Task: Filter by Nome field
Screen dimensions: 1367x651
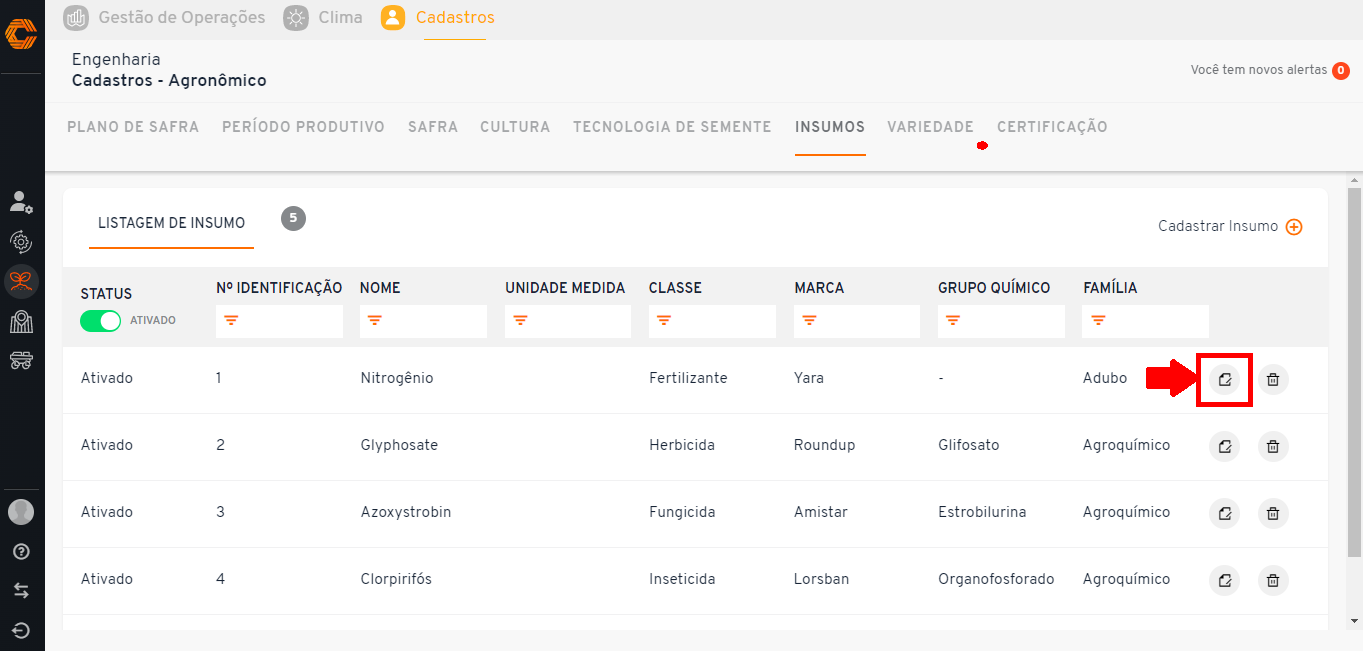Action: point(423,321)
